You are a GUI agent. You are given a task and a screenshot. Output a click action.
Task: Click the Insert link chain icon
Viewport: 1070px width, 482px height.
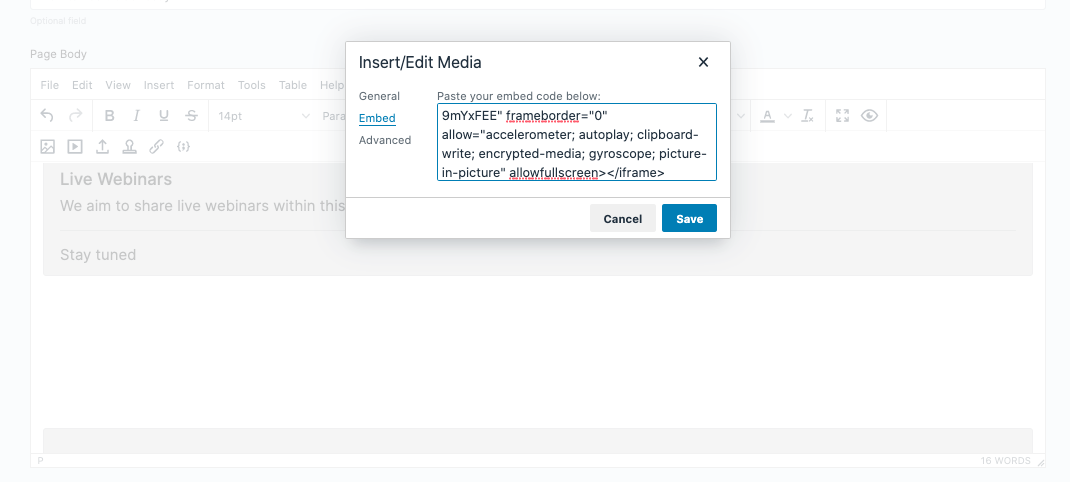click(156, 146)
